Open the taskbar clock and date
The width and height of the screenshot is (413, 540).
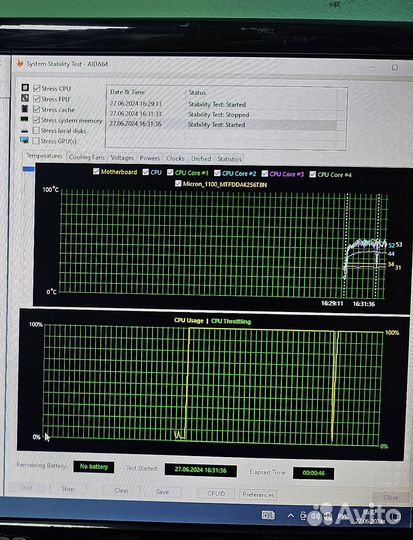click(x=370, y=517)
